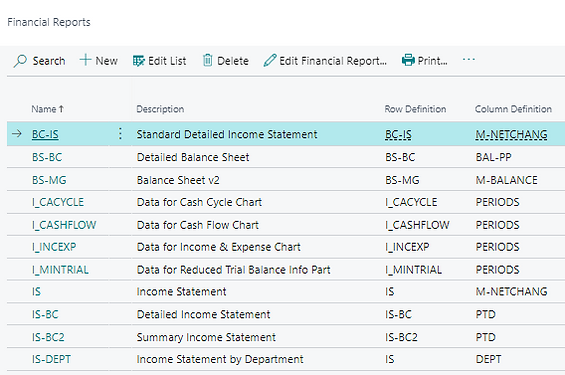
Task: Click the Search magnifier icon
Action: (x=20, y=61)
